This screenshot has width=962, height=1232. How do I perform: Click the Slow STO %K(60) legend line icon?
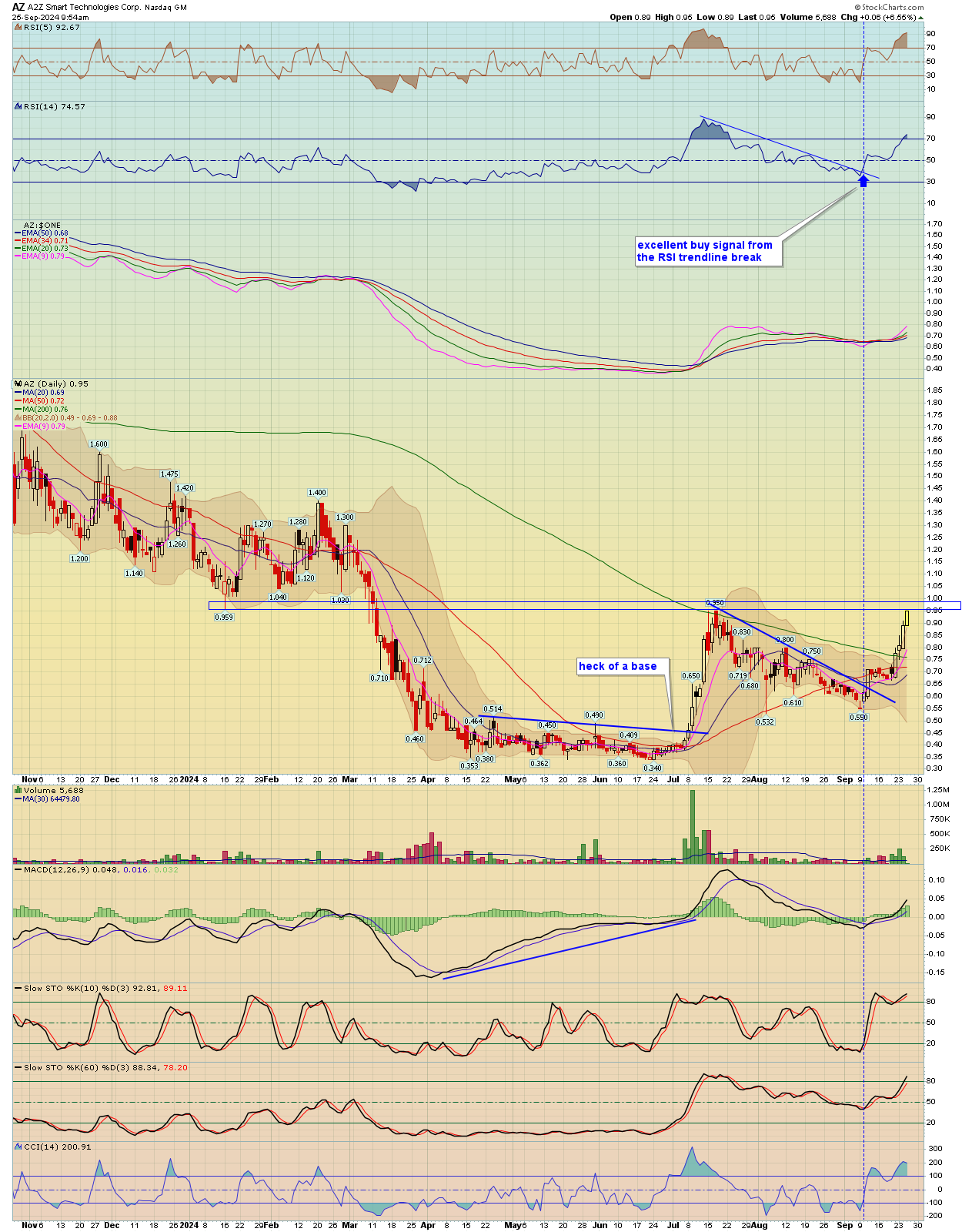(18, 1067)
